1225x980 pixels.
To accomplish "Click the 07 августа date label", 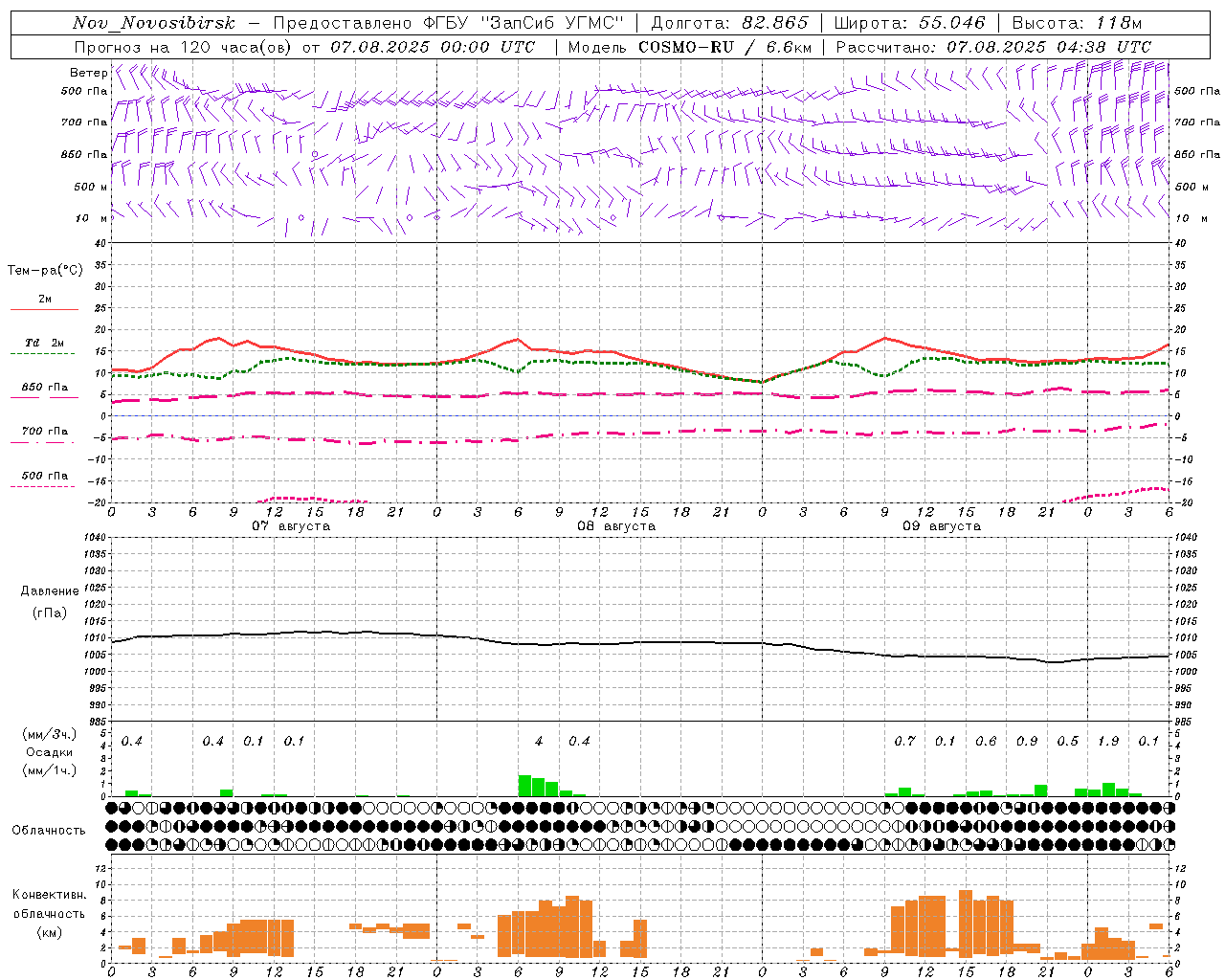I will pyautogui.click(x=291, y=526).
